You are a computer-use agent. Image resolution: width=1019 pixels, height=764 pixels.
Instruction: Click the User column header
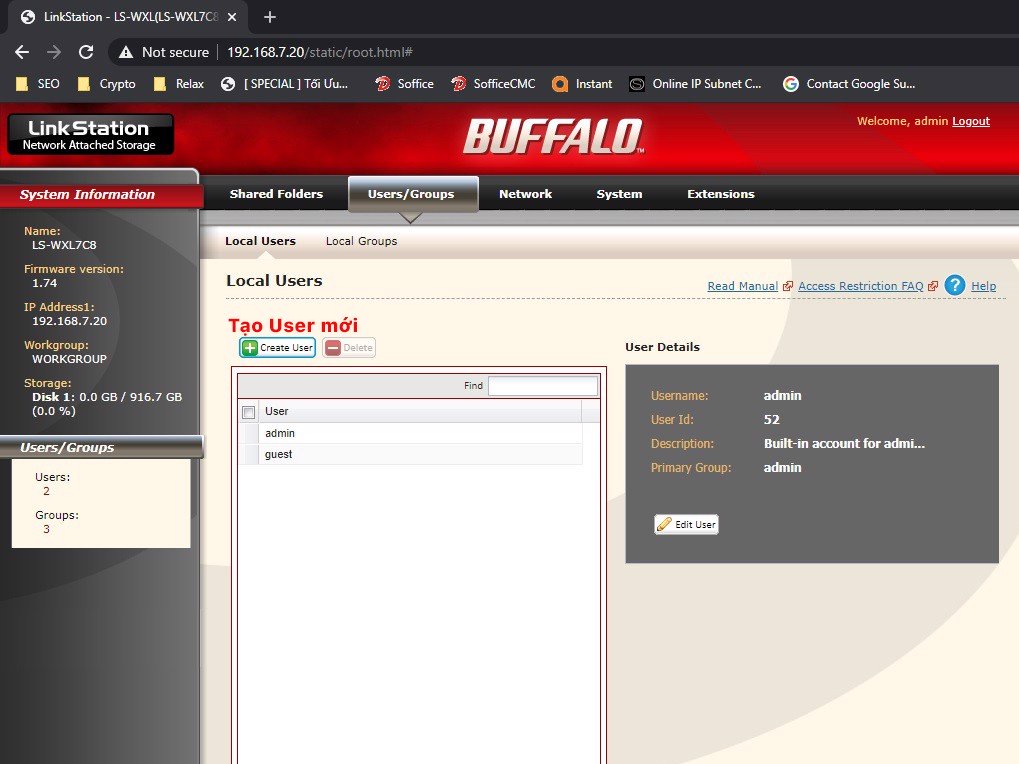pyautogui.click(x=420, y=411)
